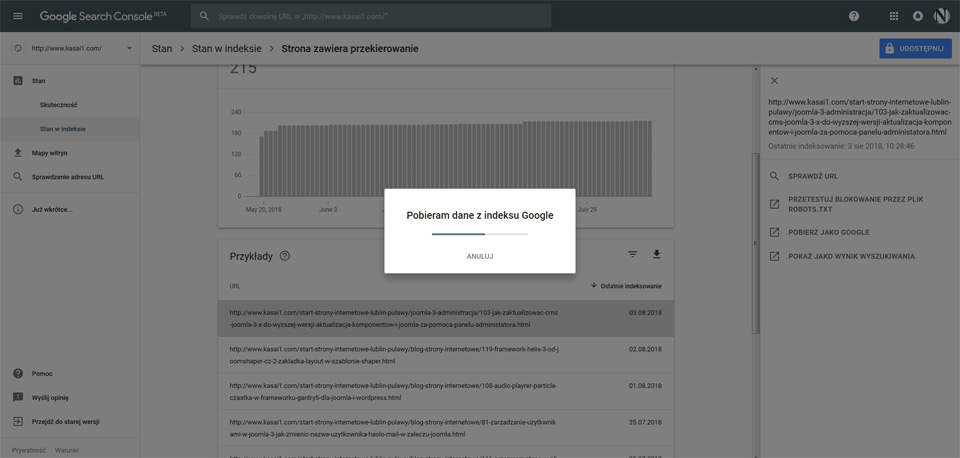960x458 pixels.
Task: Click the magnifier icon beside SPRAWDŹ URL
Action: point(774,176)
